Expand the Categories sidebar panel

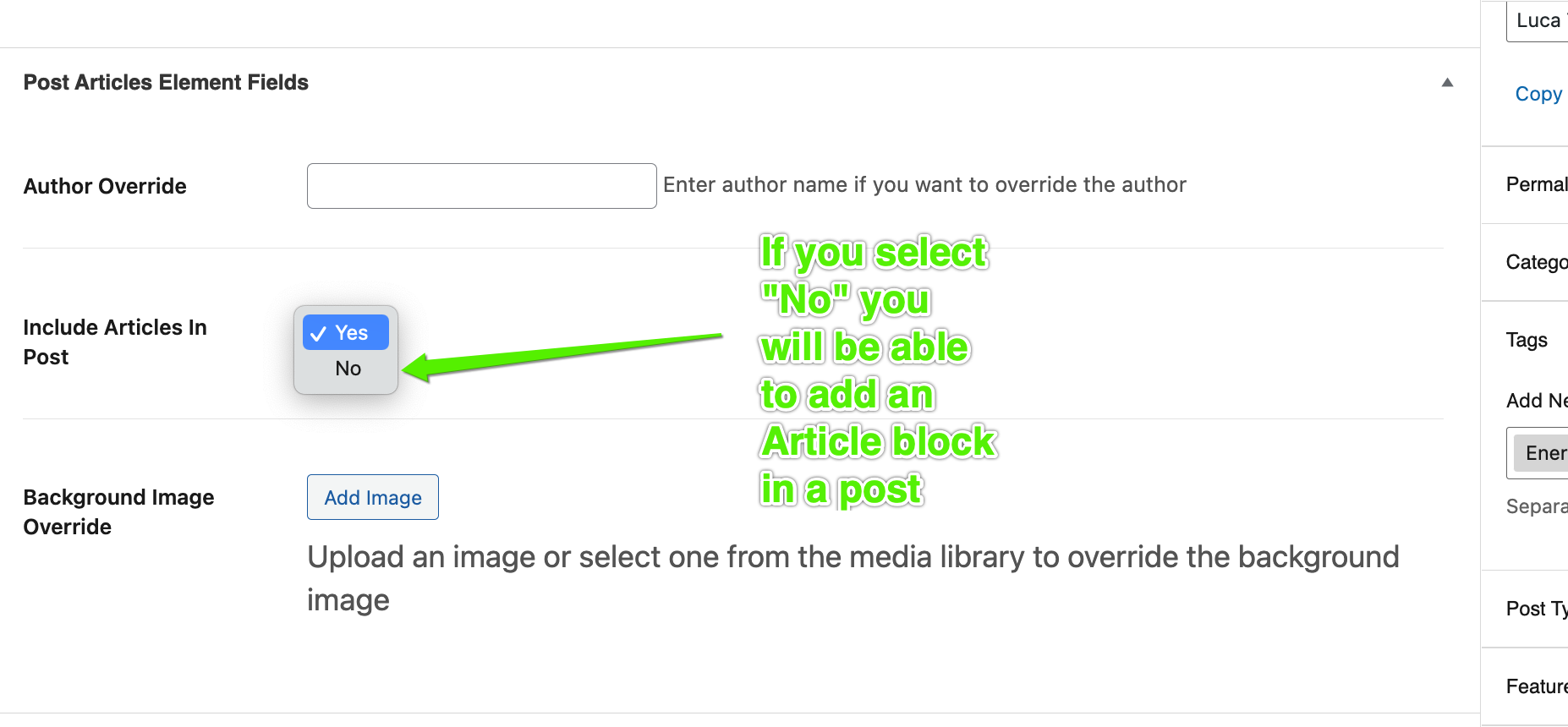1537,262
